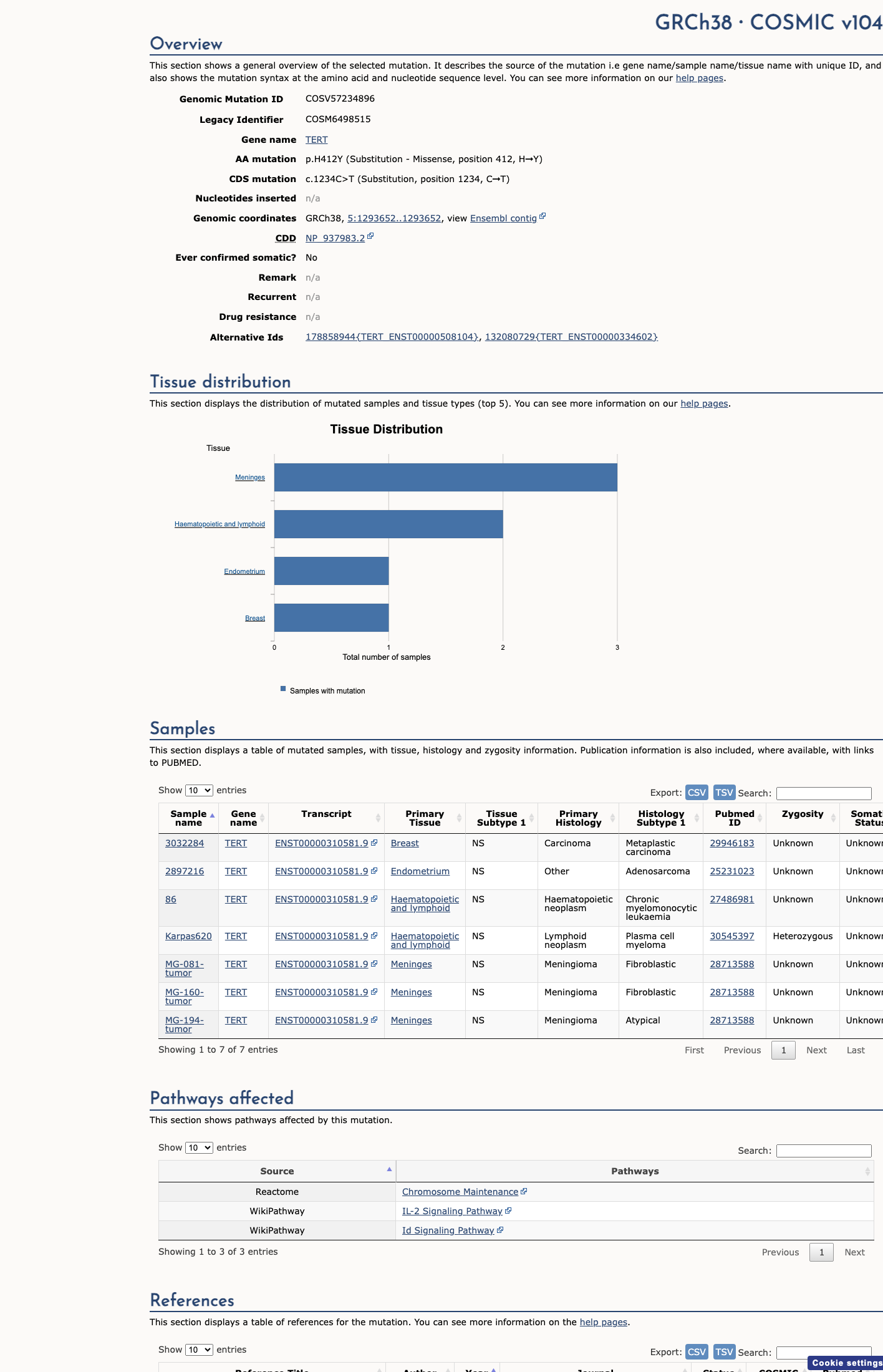Open alternative ID 132080729 TERT_ENST00000334602
The image size is (883, 1372).
tap(571, 337)
